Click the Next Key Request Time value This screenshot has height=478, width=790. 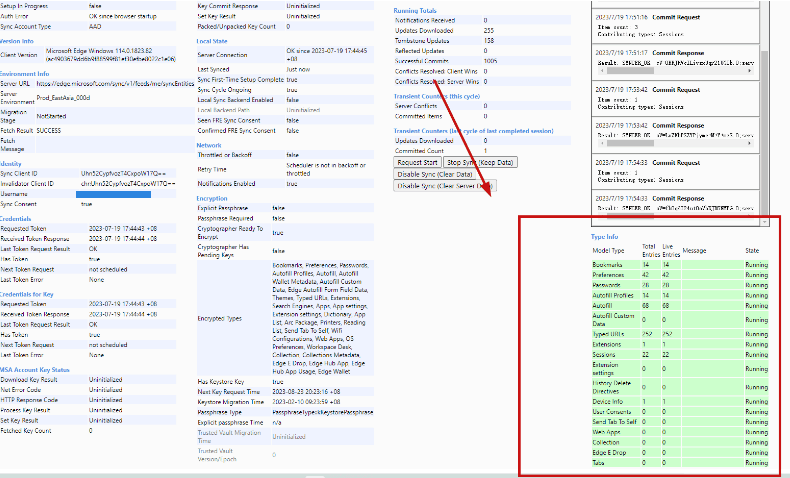click(x=306, y=392)
